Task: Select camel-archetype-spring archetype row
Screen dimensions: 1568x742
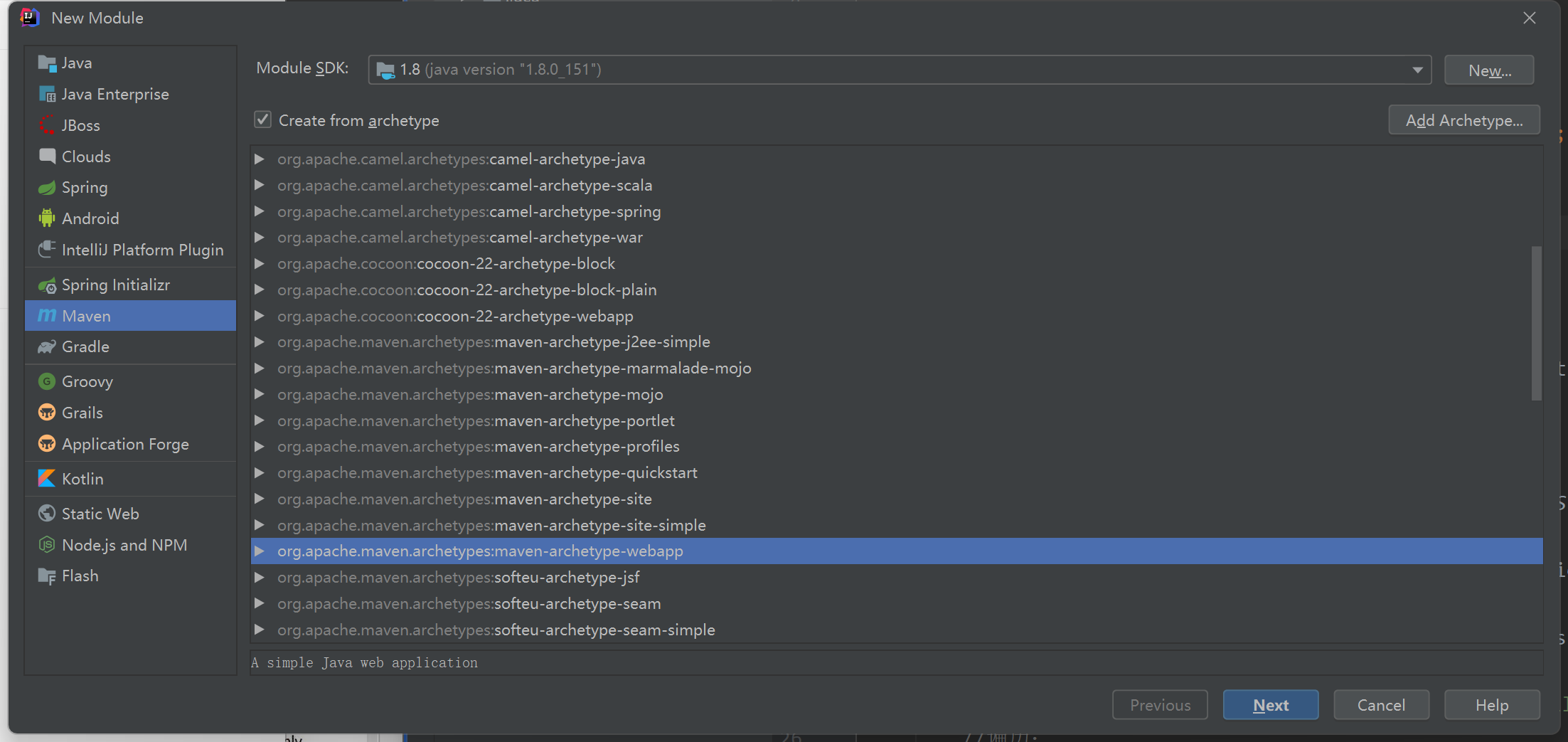Action: click(x=897, y=211)
